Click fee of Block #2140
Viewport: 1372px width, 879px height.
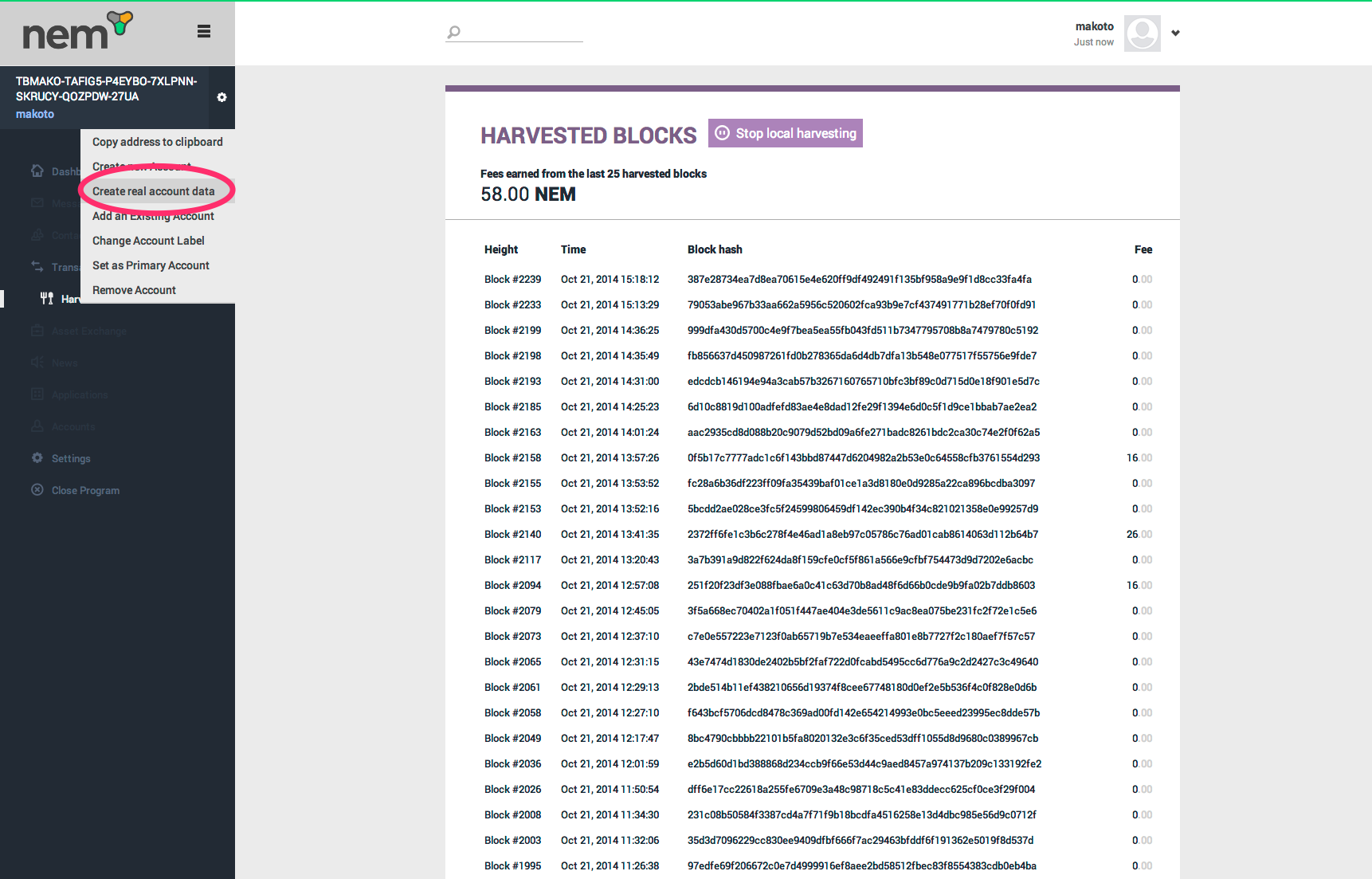coord(1139,534)
